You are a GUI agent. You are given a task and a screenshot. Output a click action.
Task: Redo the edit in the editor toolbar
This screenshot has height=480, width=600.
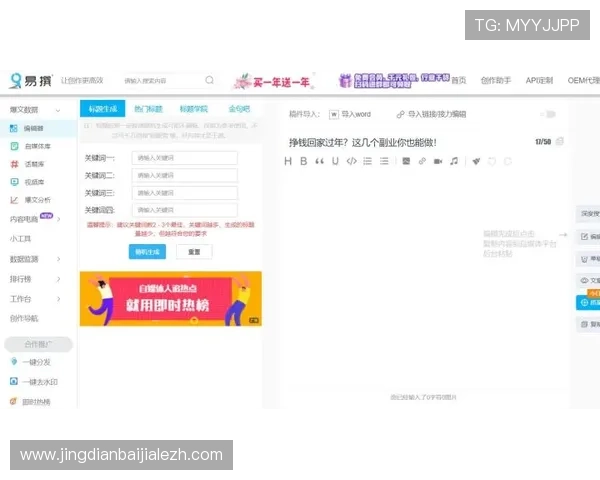[508, 161]
